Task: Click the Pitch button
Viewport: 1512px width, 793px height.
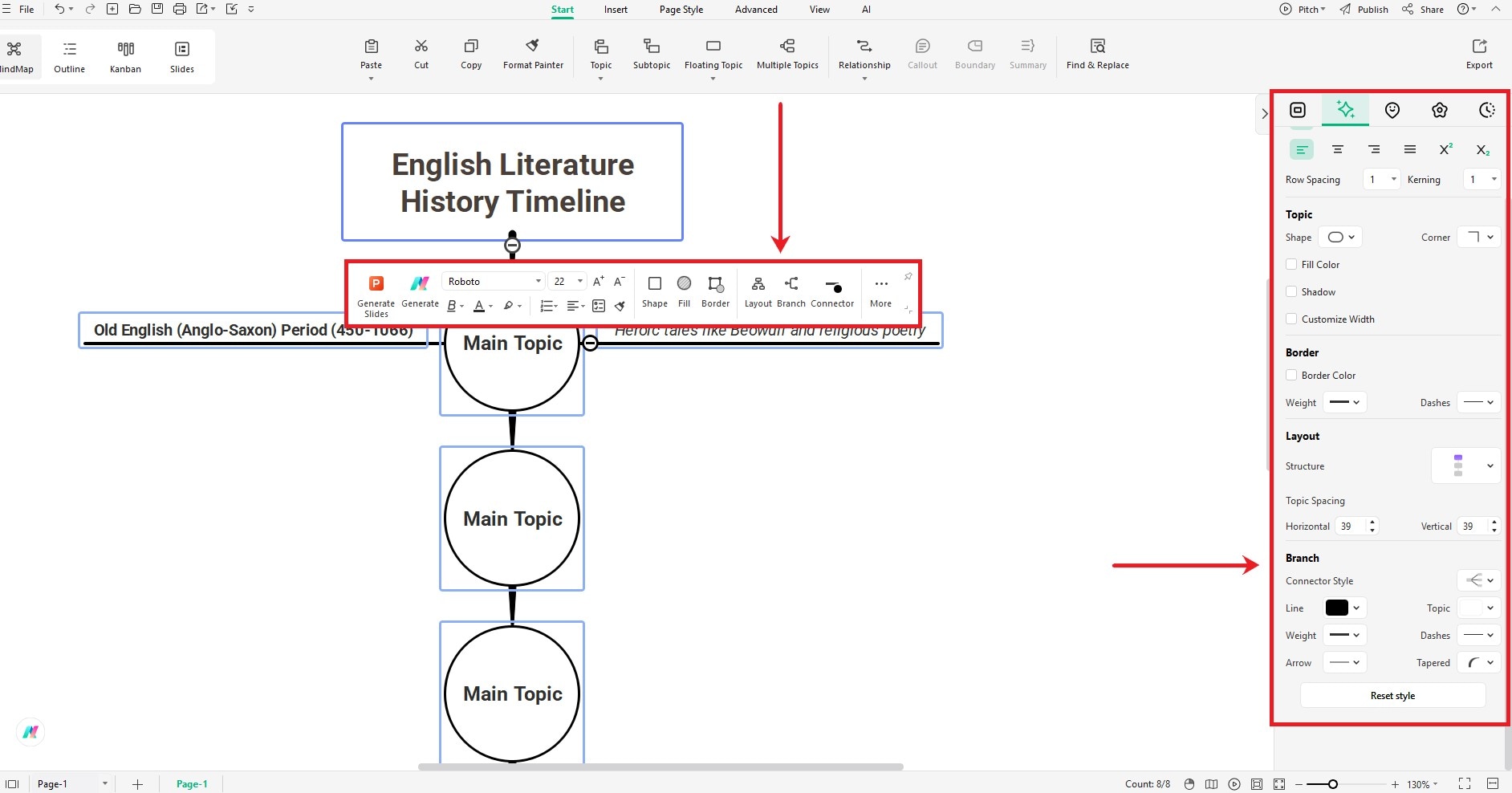Action: coord(1303,10)
